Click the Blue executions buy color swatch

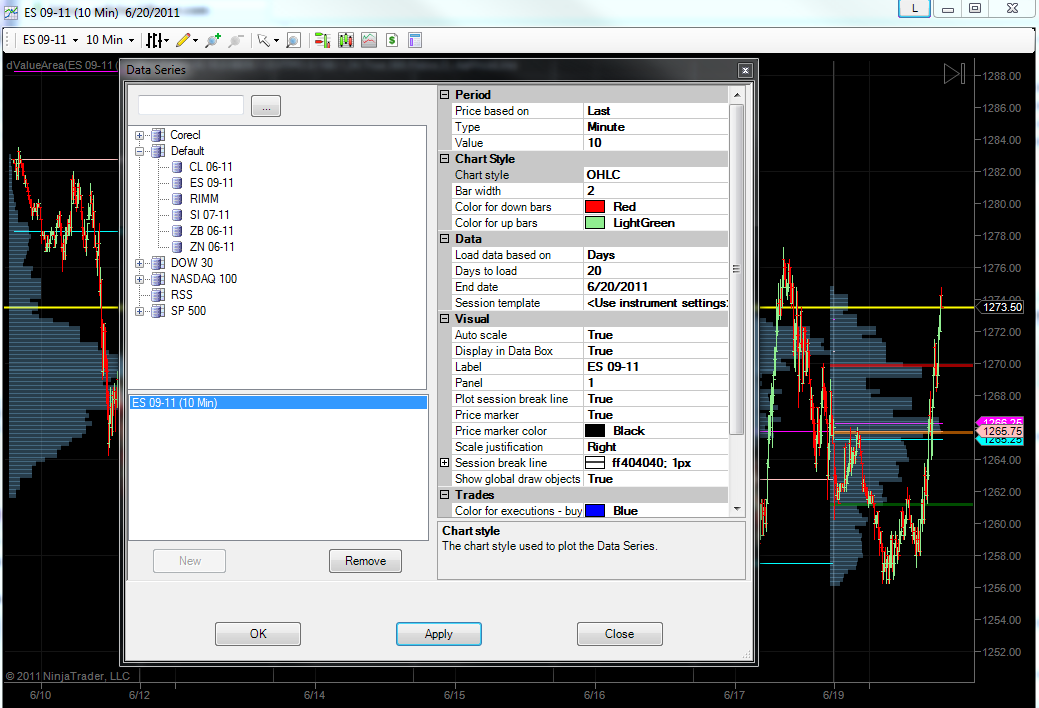point(595,510)
